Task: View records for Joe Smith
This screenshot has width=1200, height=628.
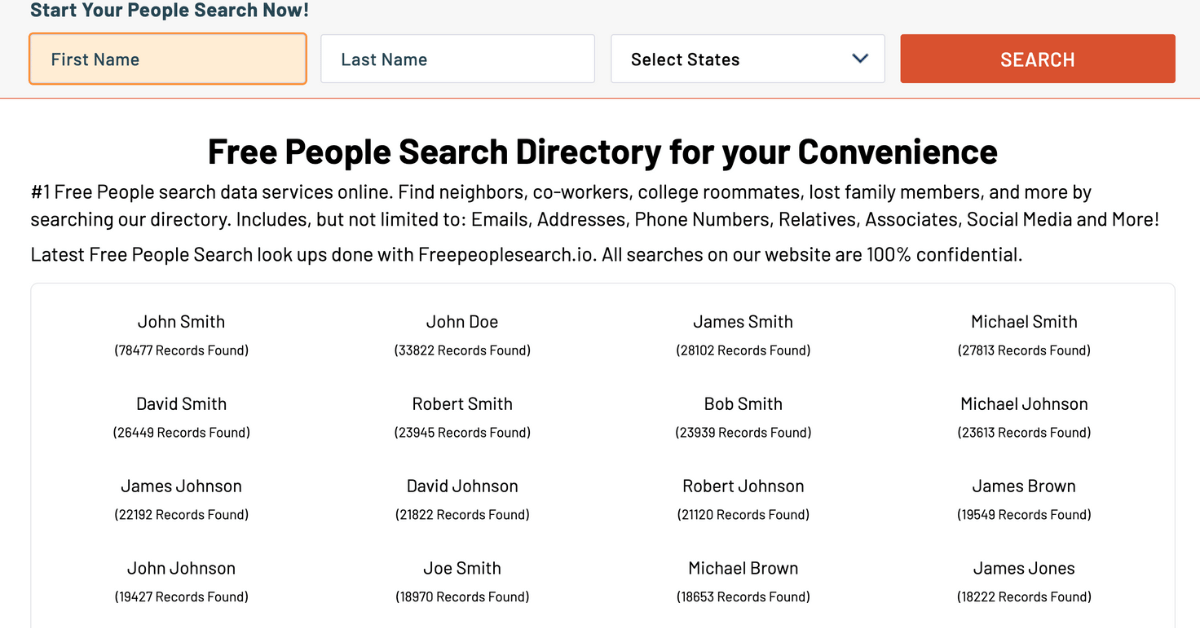Action: point(462,567)
